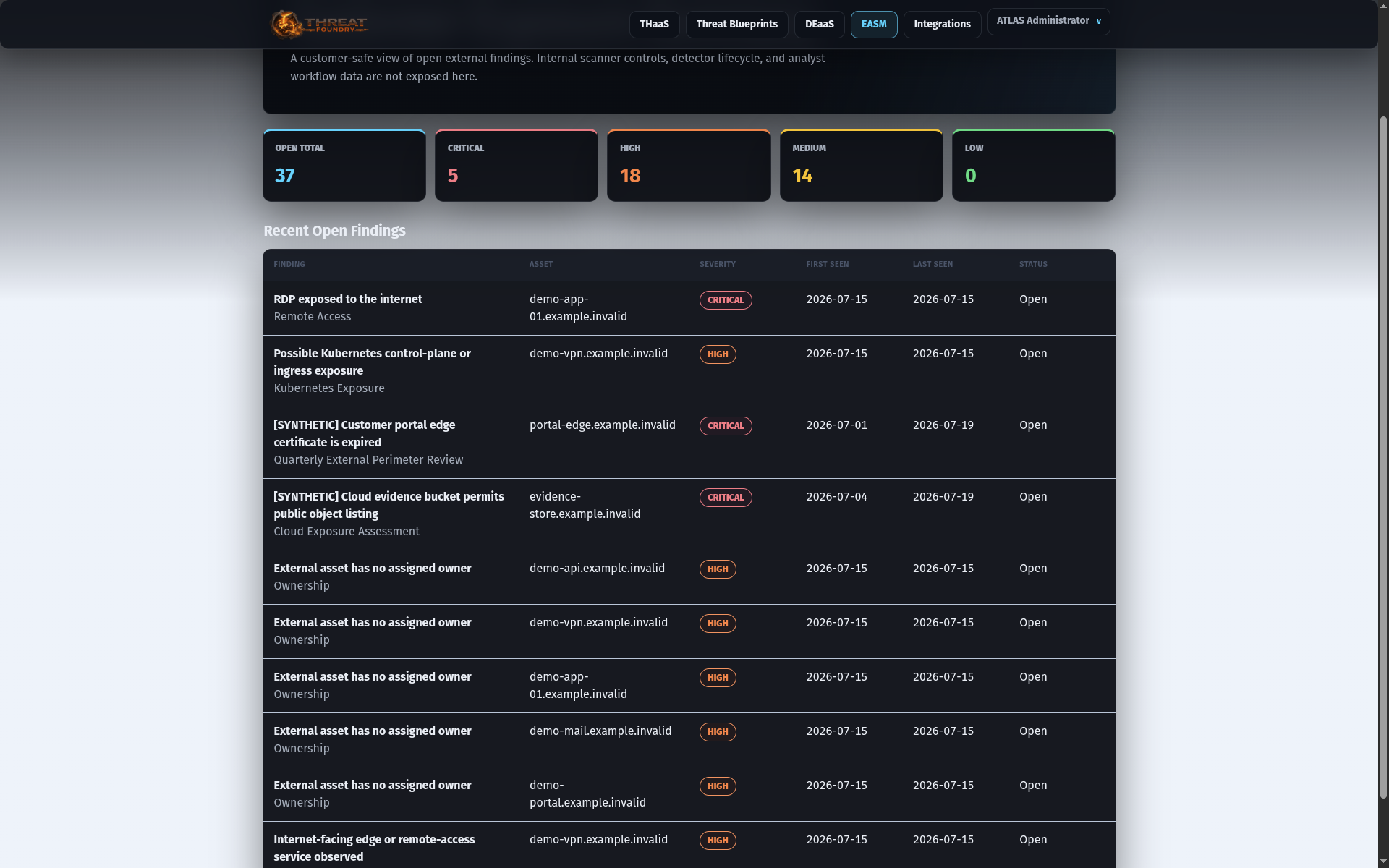Click the Threat Foundry logo

click(x=319, y=25)
